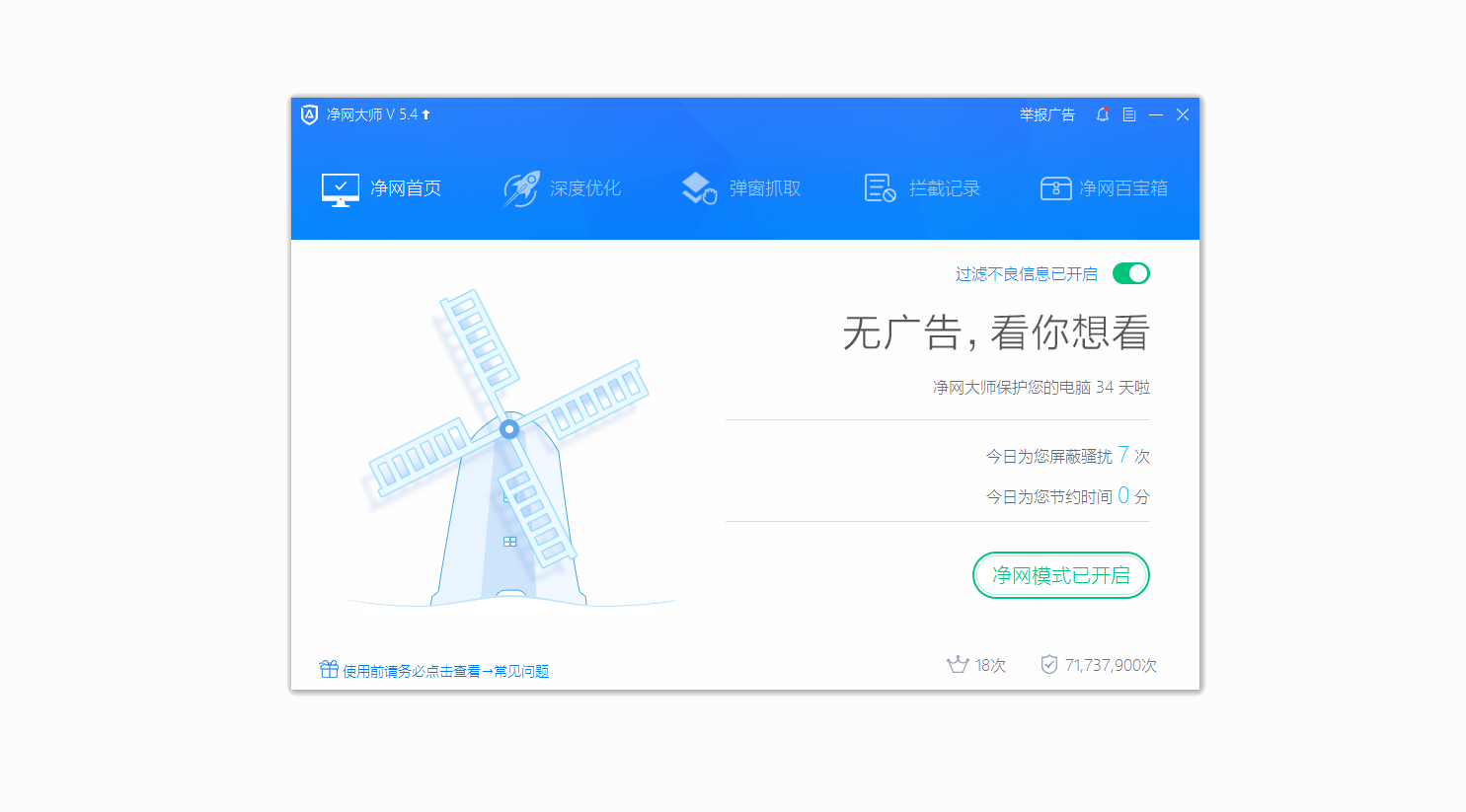
Task: Click 今日为您节约时间 0 分 text
Action: [1068, 495]
